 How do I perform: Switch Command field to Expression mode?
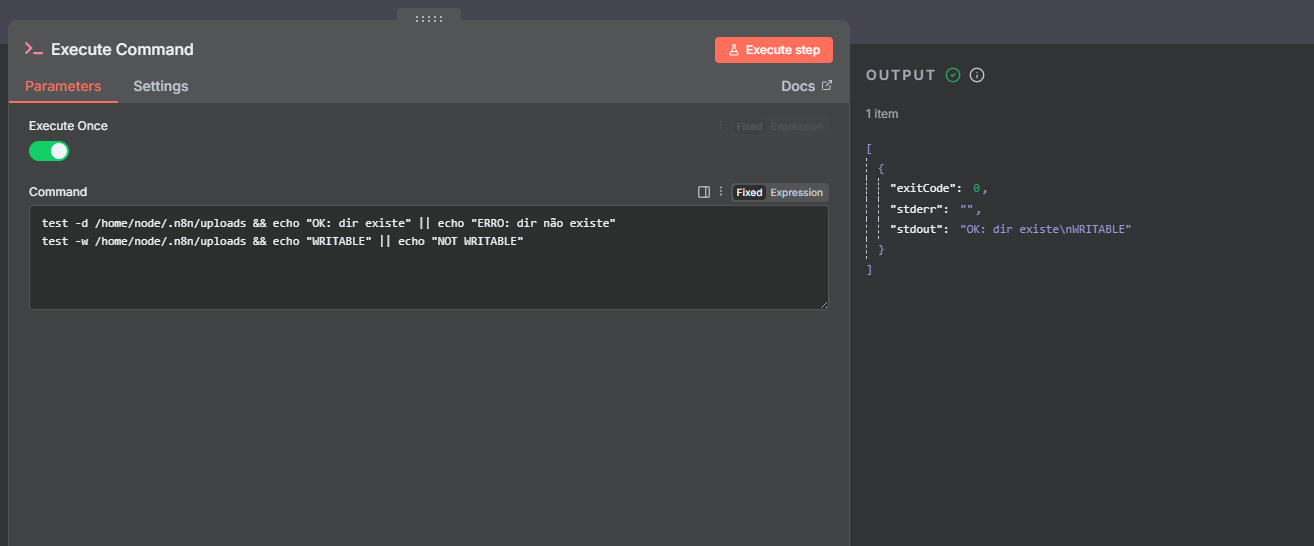[x=796, y=192]
